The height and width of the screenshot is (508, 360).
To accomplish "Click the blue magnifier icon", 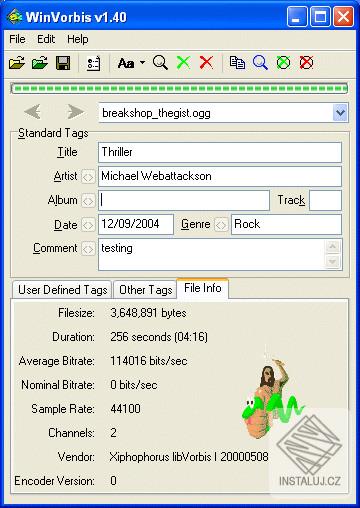I will click(x=260, y=63).
